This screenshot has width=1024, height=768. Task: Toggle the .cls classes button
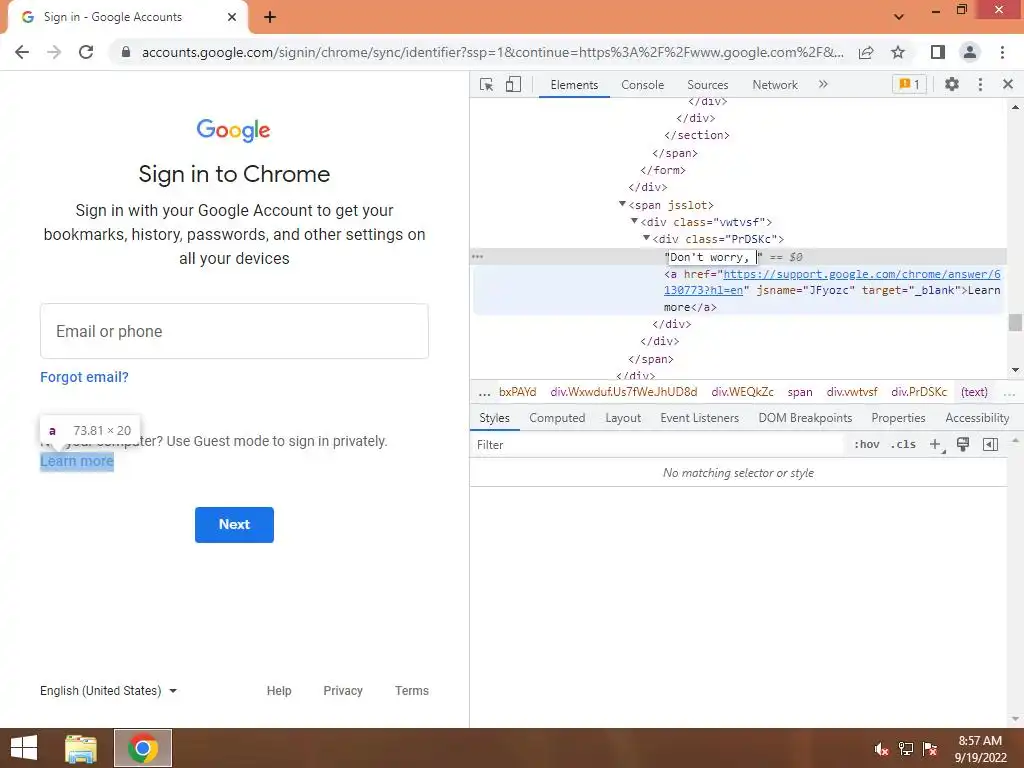(903, 445)
